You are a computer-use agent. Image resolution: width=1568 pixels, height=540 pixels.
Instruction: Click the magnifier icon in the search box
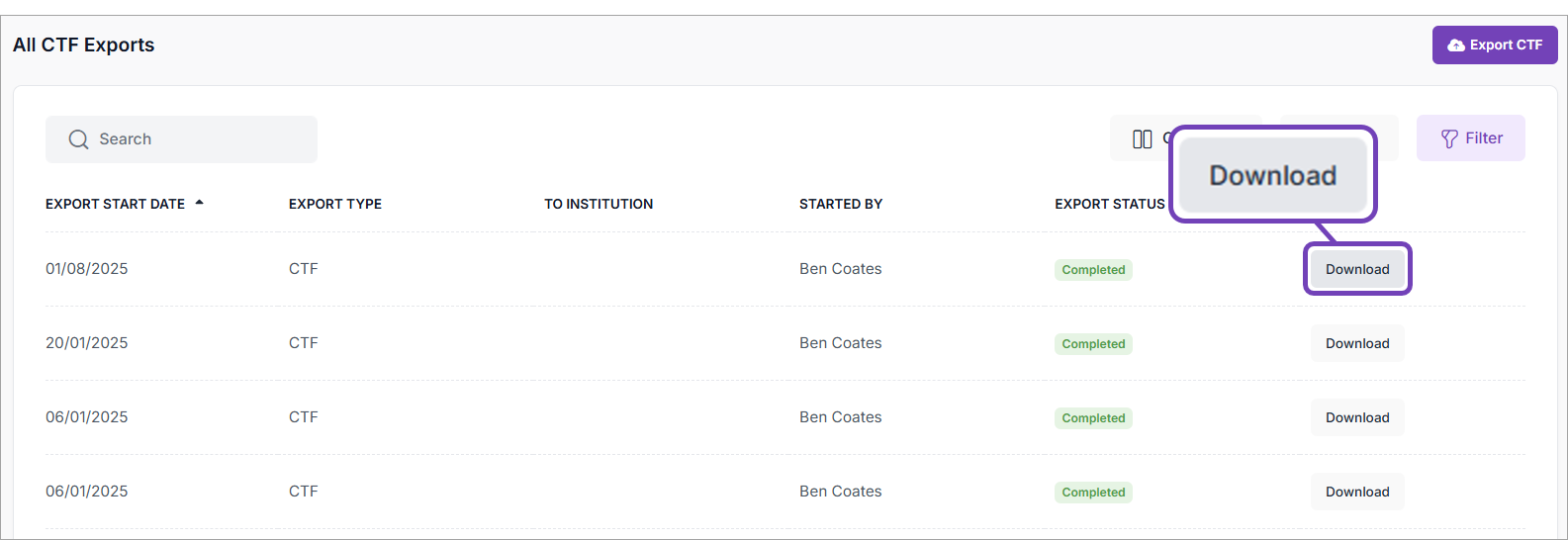78,139
